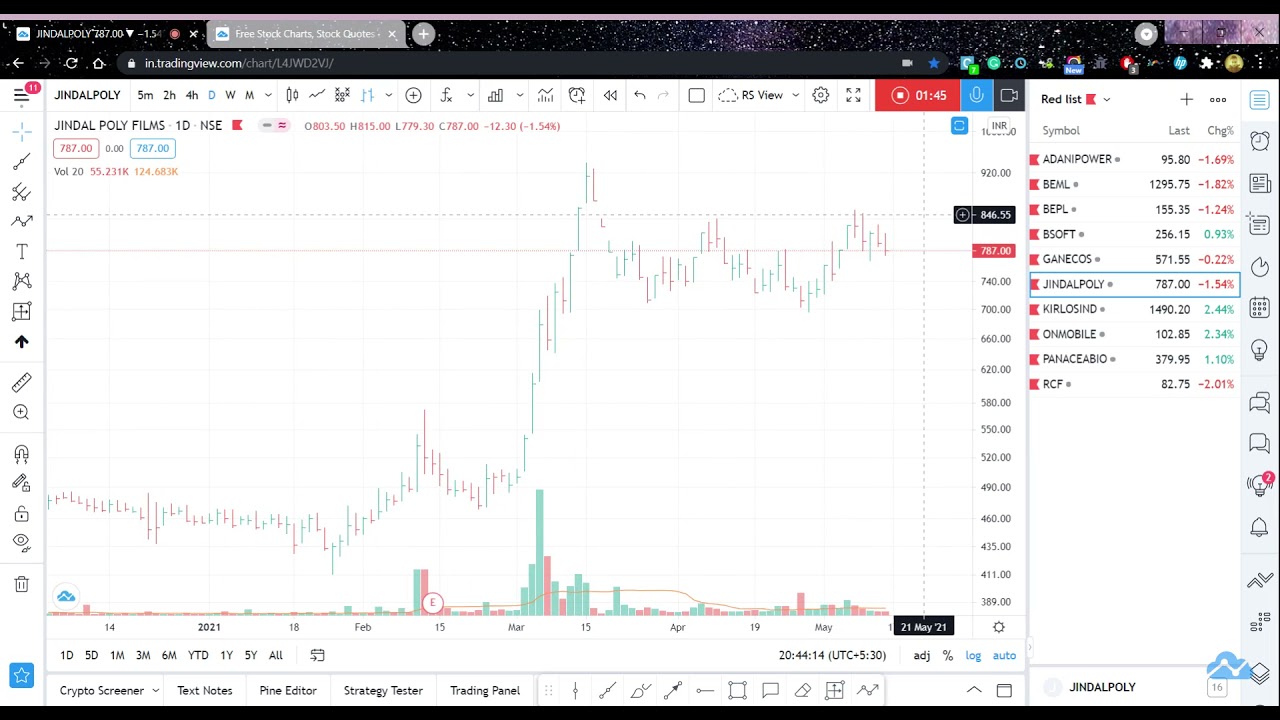This screenshot has height=720, width=1280.
Task: Create an alert with the alarm clock icon
Action: [577, 95]
